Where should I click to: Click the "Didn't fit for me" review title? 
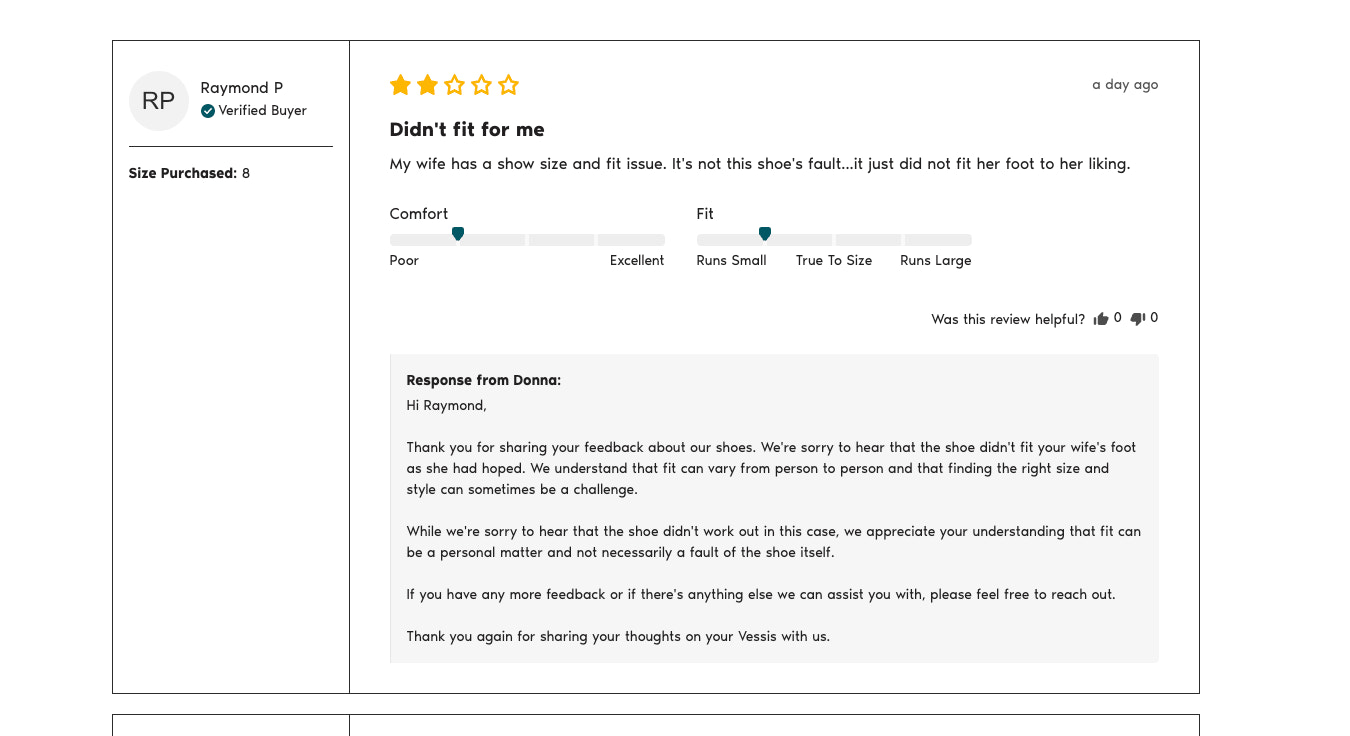(x=467, y=130)
